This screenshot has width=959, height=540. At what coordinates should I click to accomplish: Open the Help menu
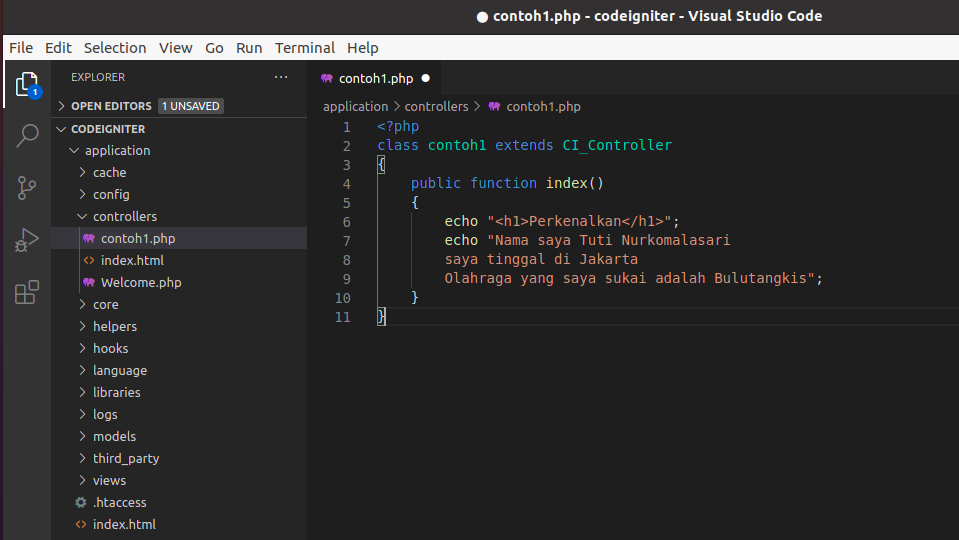tap(363, 48)
